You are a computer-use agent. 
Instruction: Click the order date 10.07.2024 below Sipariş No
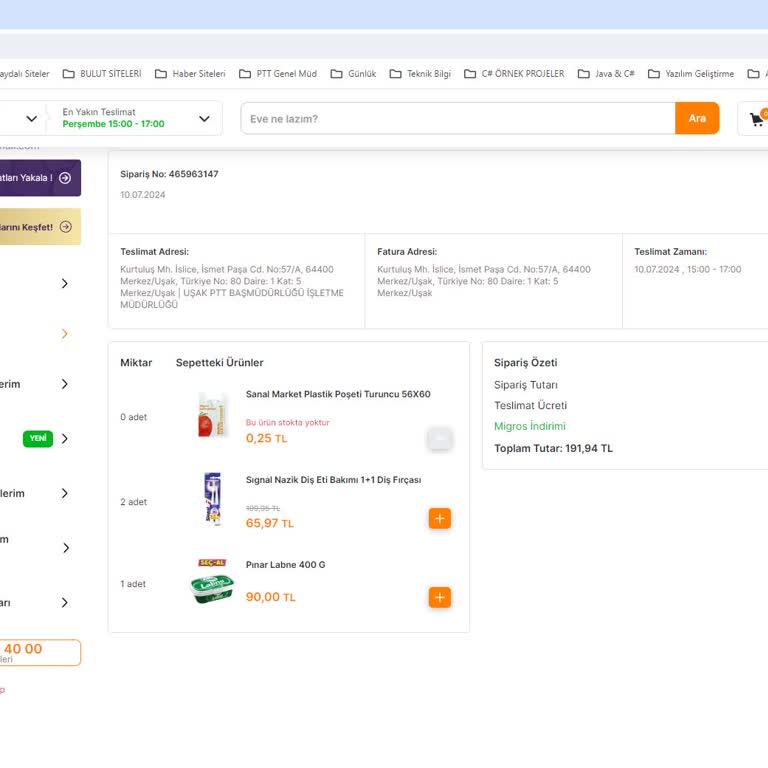click(x=143, y=195)
